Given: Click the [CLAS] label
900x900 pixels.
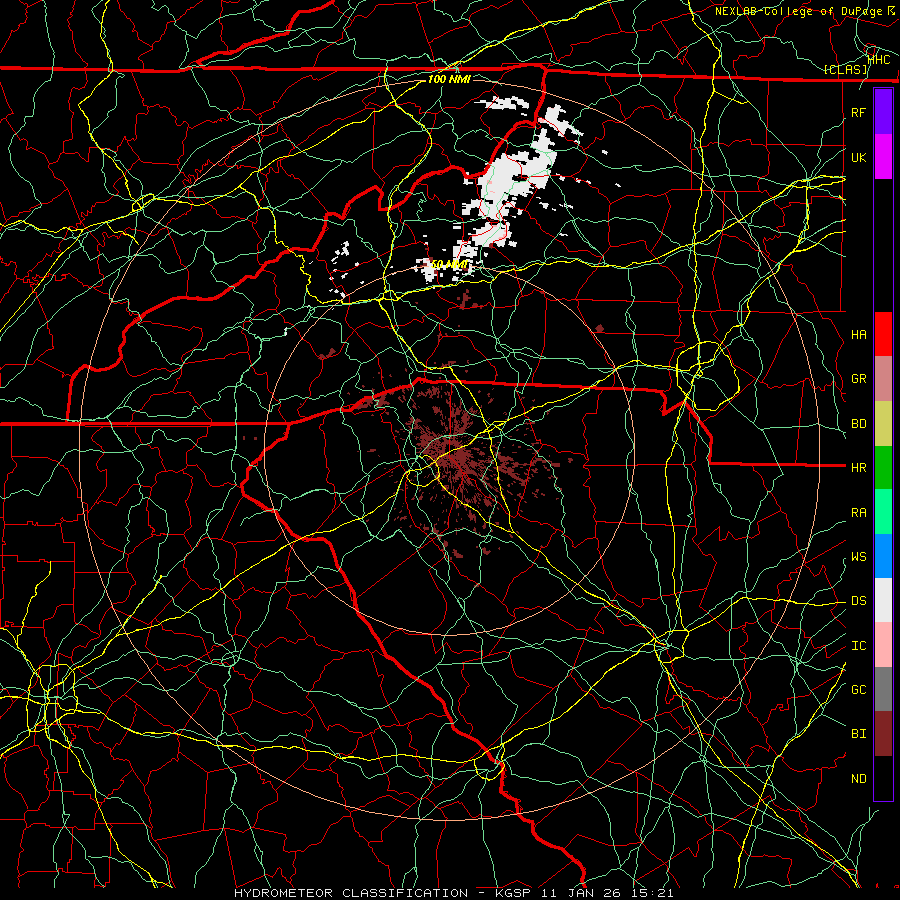Looking at the screenshot, I should click(x=845, y=70).
